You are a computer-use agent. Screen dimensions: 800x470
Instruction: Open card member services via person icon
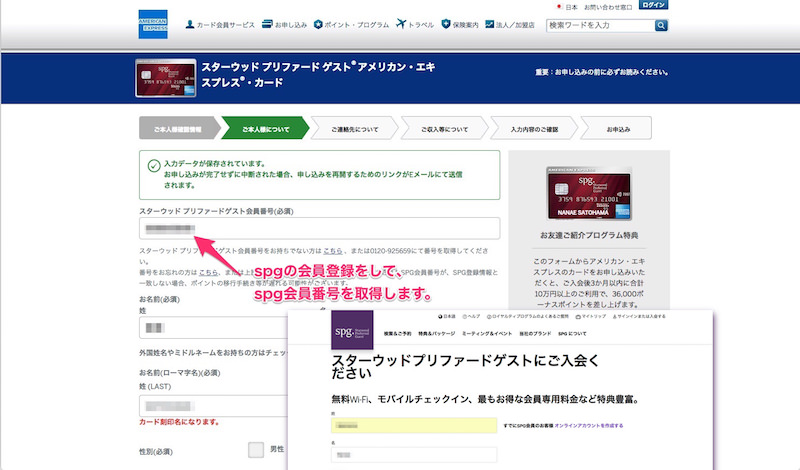[x=189, y=24]
